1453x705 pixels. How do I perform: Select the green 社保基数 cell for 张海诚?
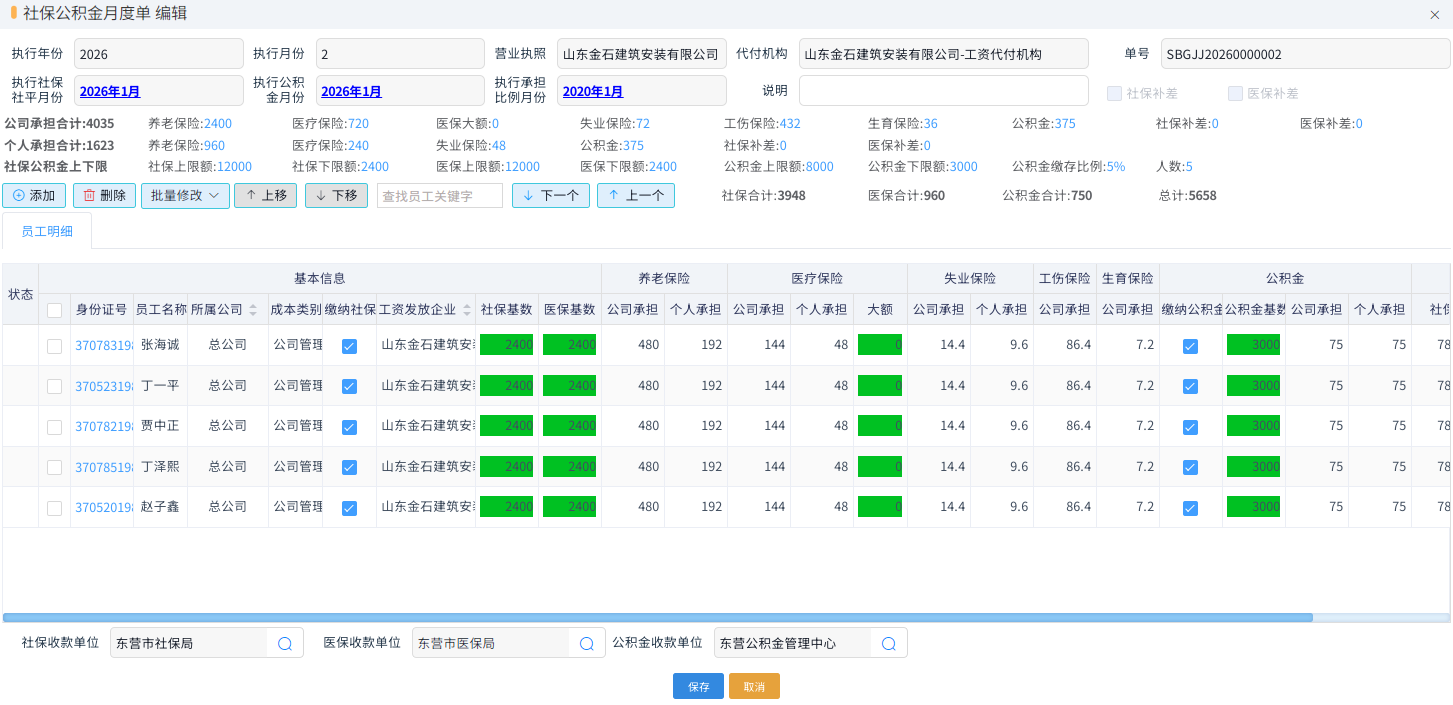click(x=506, y=346)
